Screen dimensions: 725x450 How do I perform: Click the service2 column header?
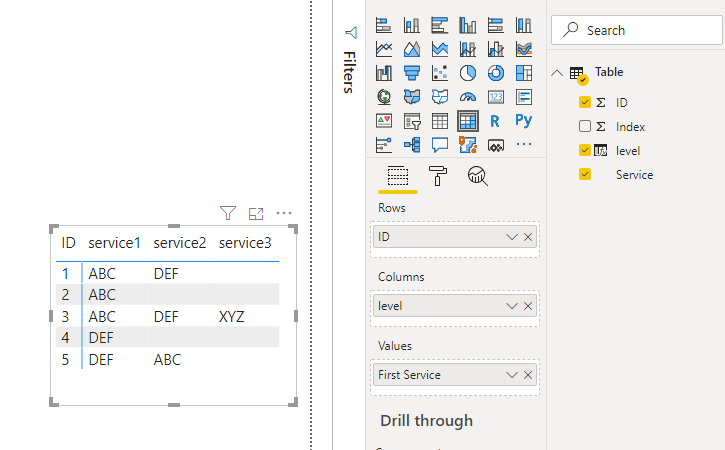180,243
